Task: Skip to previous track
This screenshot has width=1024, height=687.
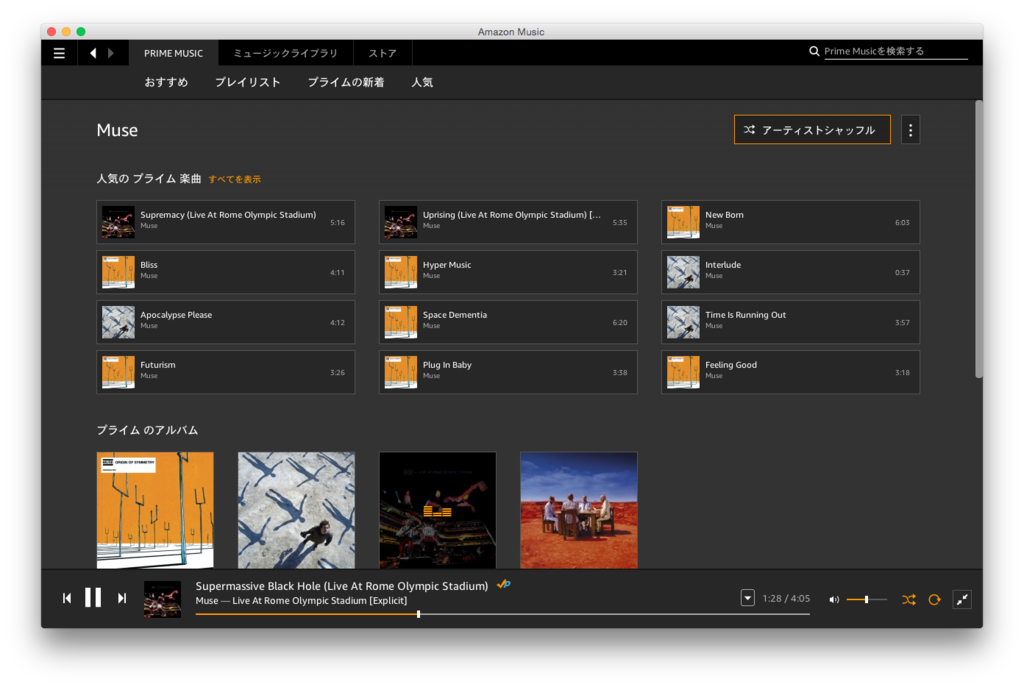Action: click(x=67, y=598)
